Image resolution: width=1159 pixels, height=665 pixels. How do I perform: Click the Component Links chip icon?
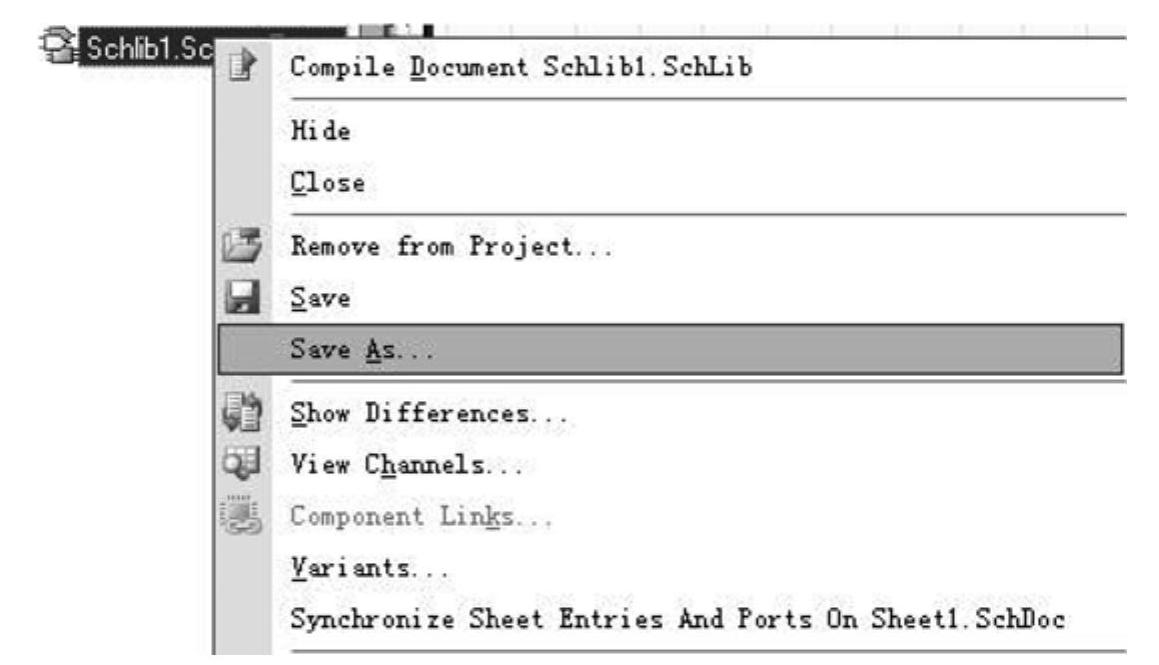[242, 515]
